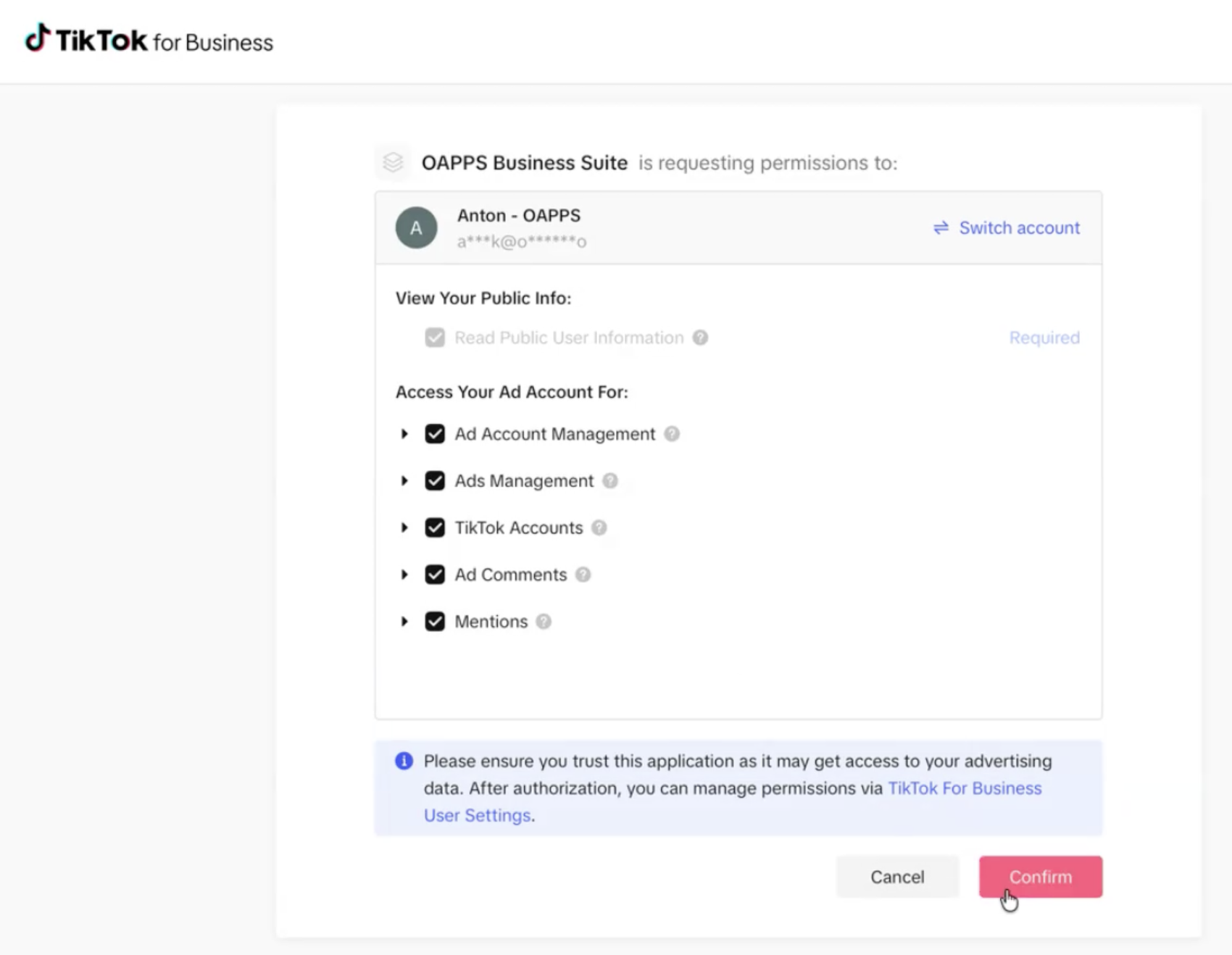This screenshot has height=955, width=1232.
Task: Open help icon next to Ad Comments
Action: pos(583,575)
